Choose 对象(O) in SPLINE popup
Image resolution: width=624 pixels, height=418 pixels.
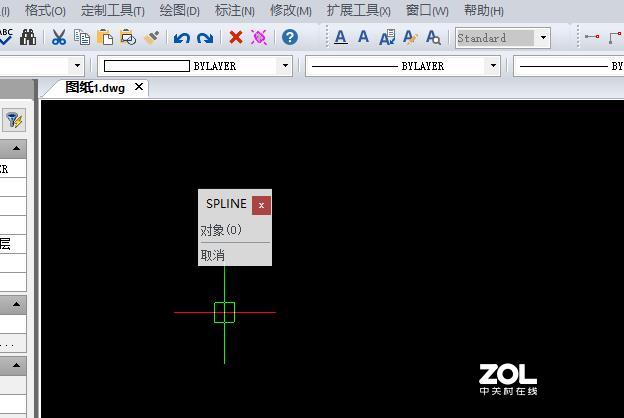[221, 230]
